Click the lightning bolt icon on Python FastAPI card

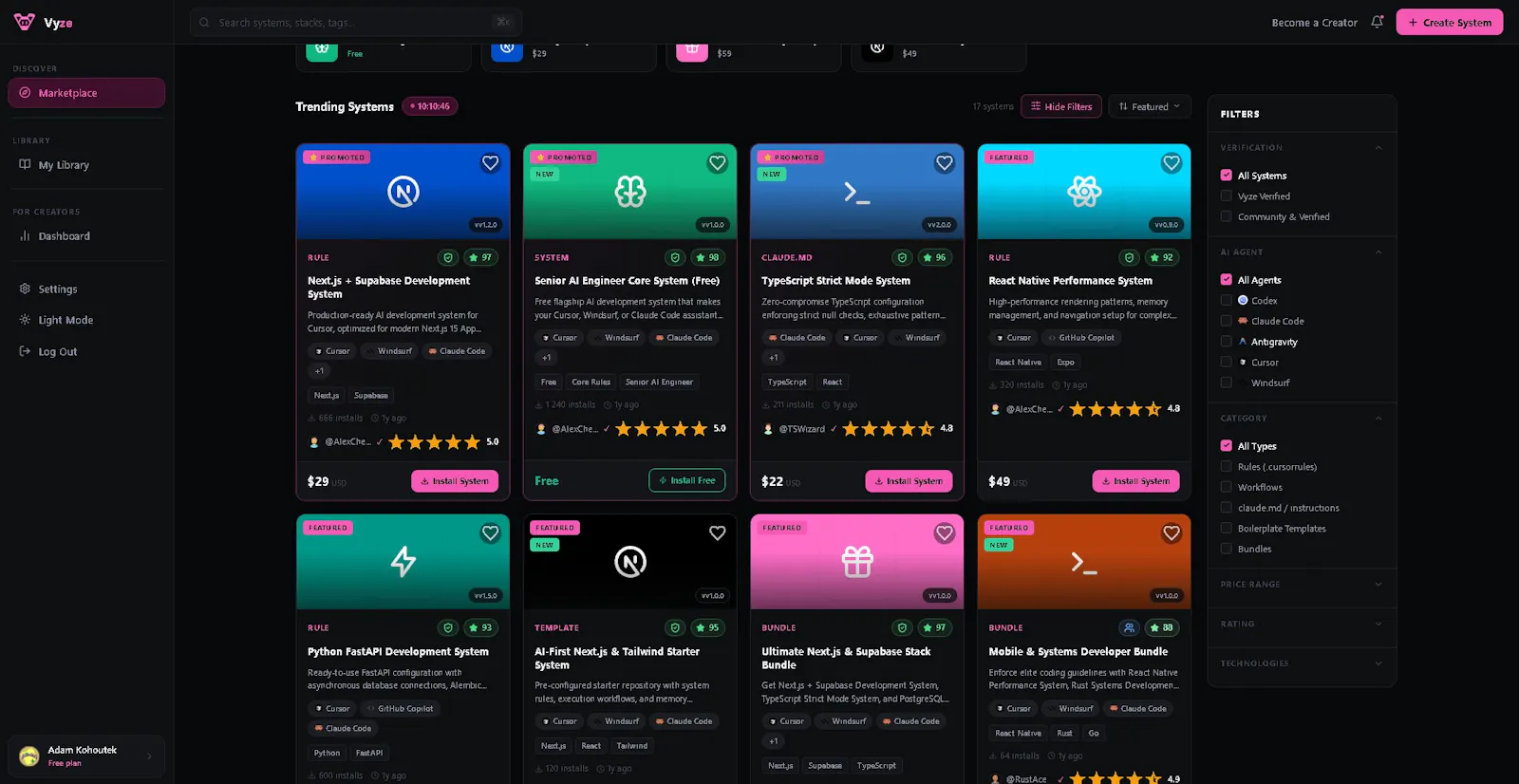click(x=403, y=562)
